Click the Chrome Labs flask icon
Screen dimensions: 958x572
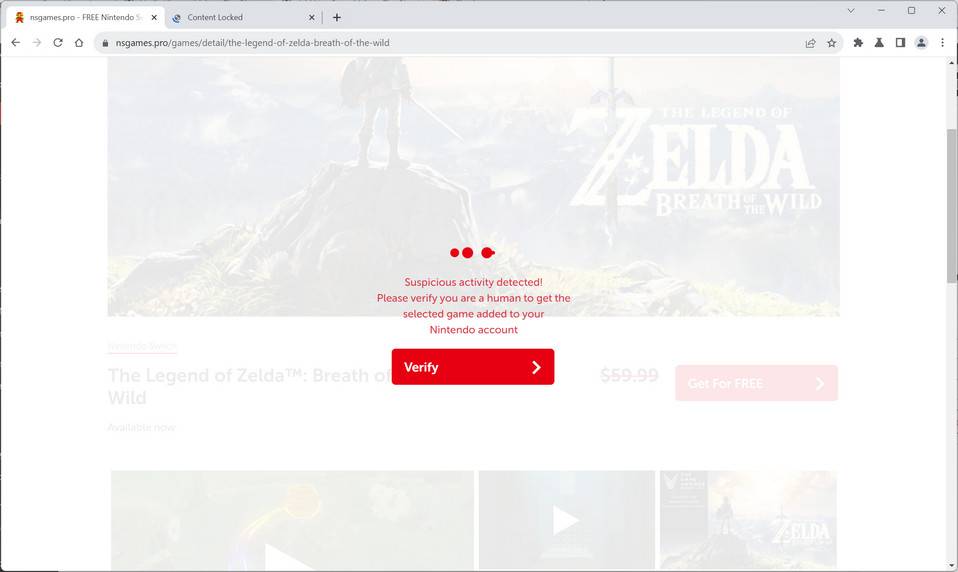pyautogui.click(x=879, y=43)
